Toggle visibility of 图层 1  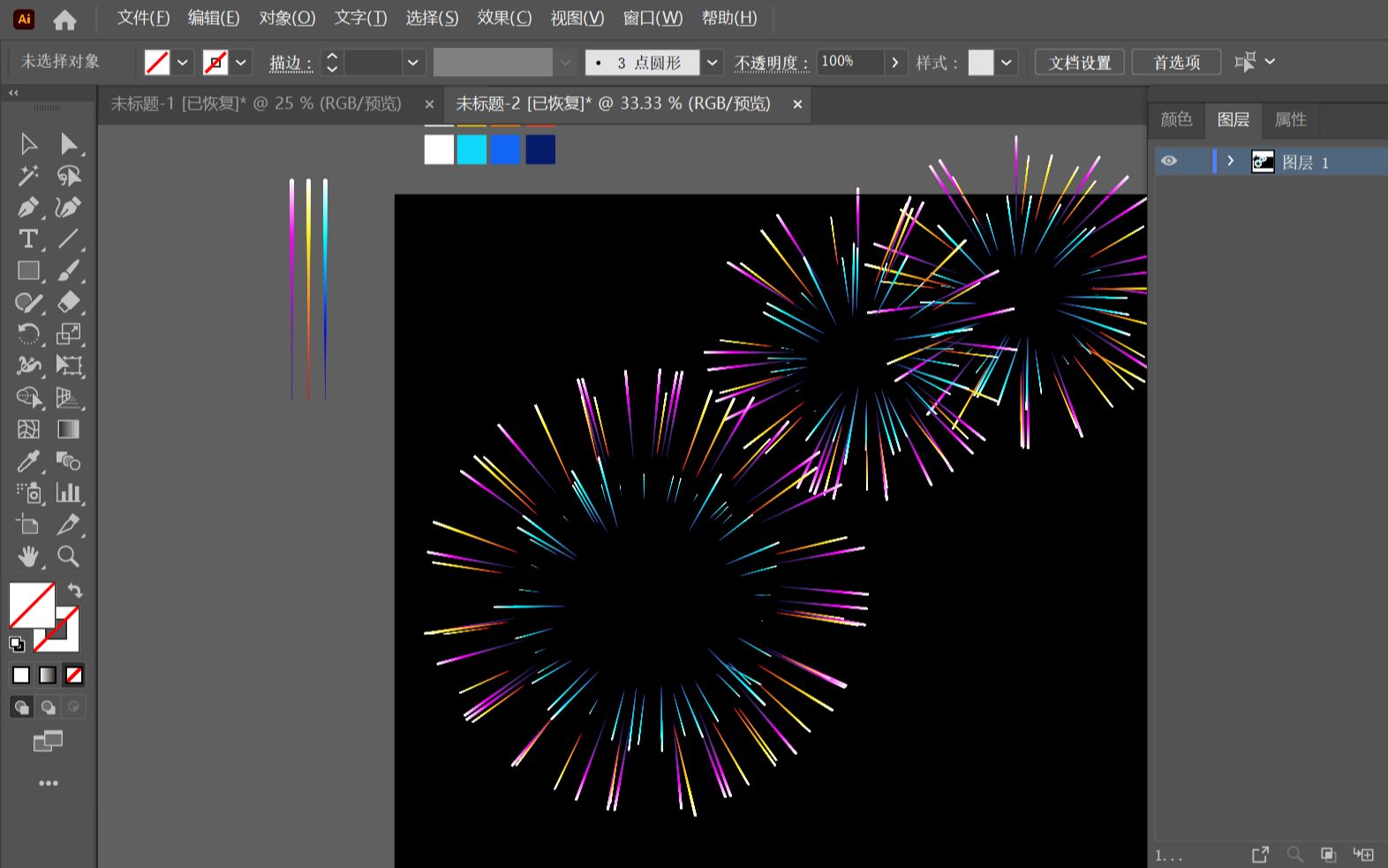(1169, 162)
